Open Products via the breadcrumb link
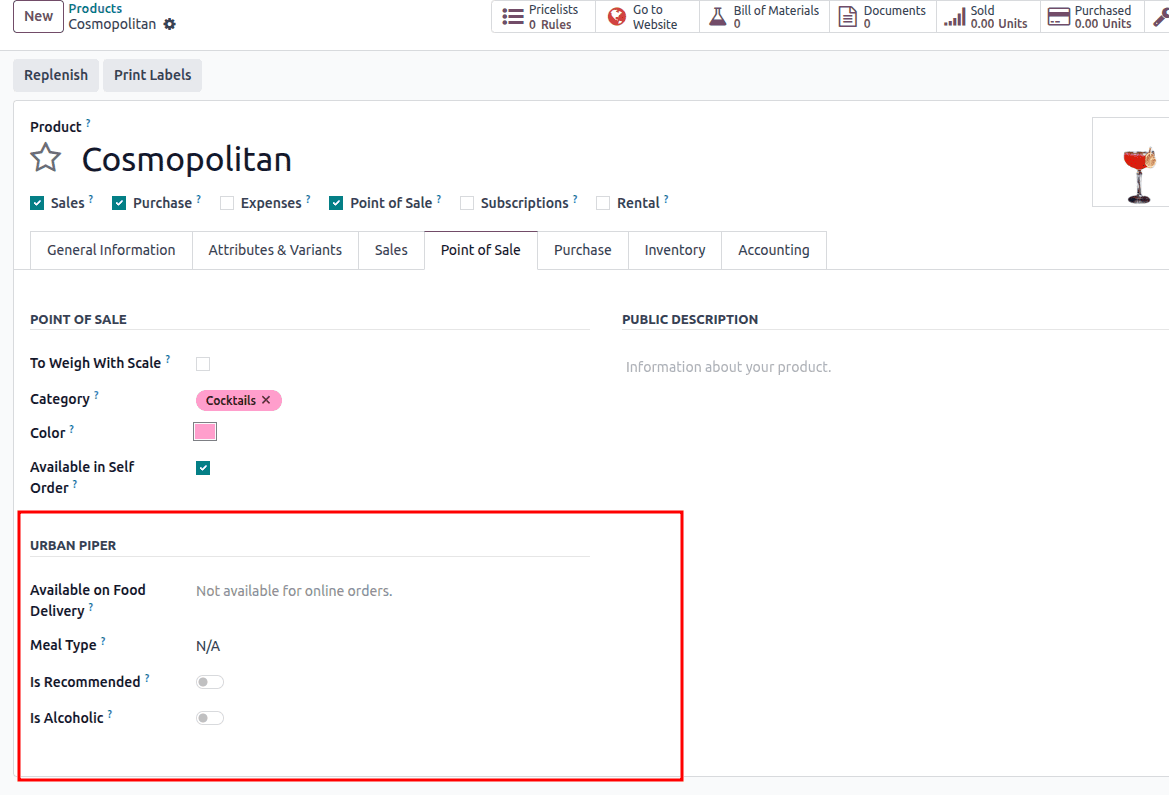 (95, 8)
